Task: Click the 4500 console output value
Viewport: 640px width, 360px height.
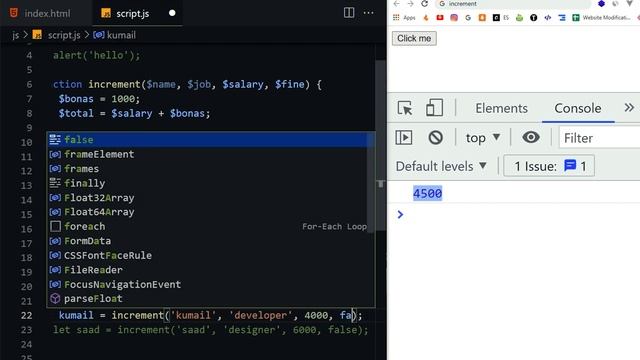Action: point(427,193)
